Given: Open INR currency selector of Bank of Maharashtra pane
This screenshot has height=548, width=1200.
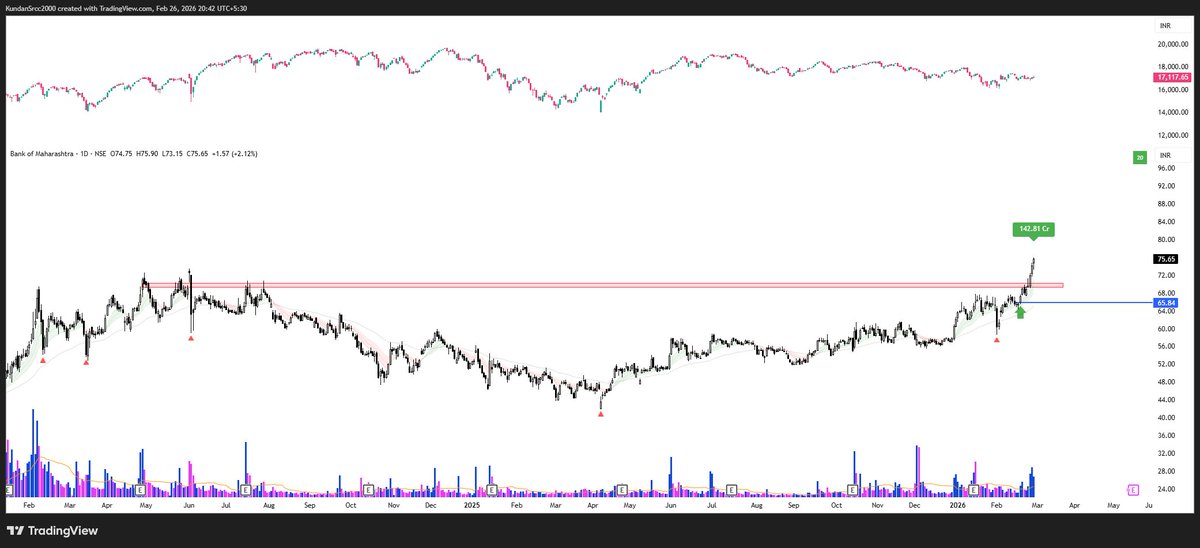Looking at the screenshot, I should pyautogui.click(x=1171, y=157).
